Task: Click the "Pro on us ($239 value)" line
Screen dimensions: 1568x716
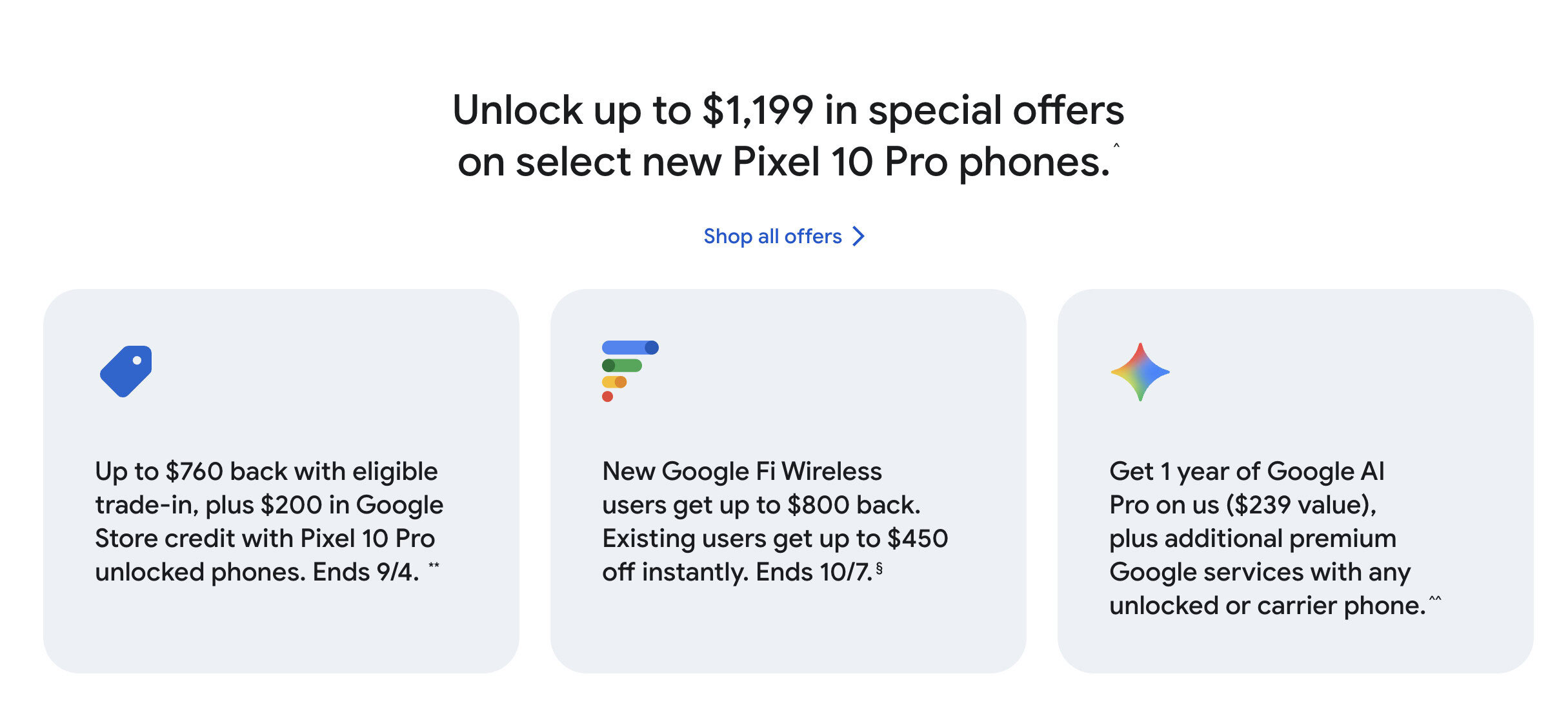Action: tap(1242, 505)
